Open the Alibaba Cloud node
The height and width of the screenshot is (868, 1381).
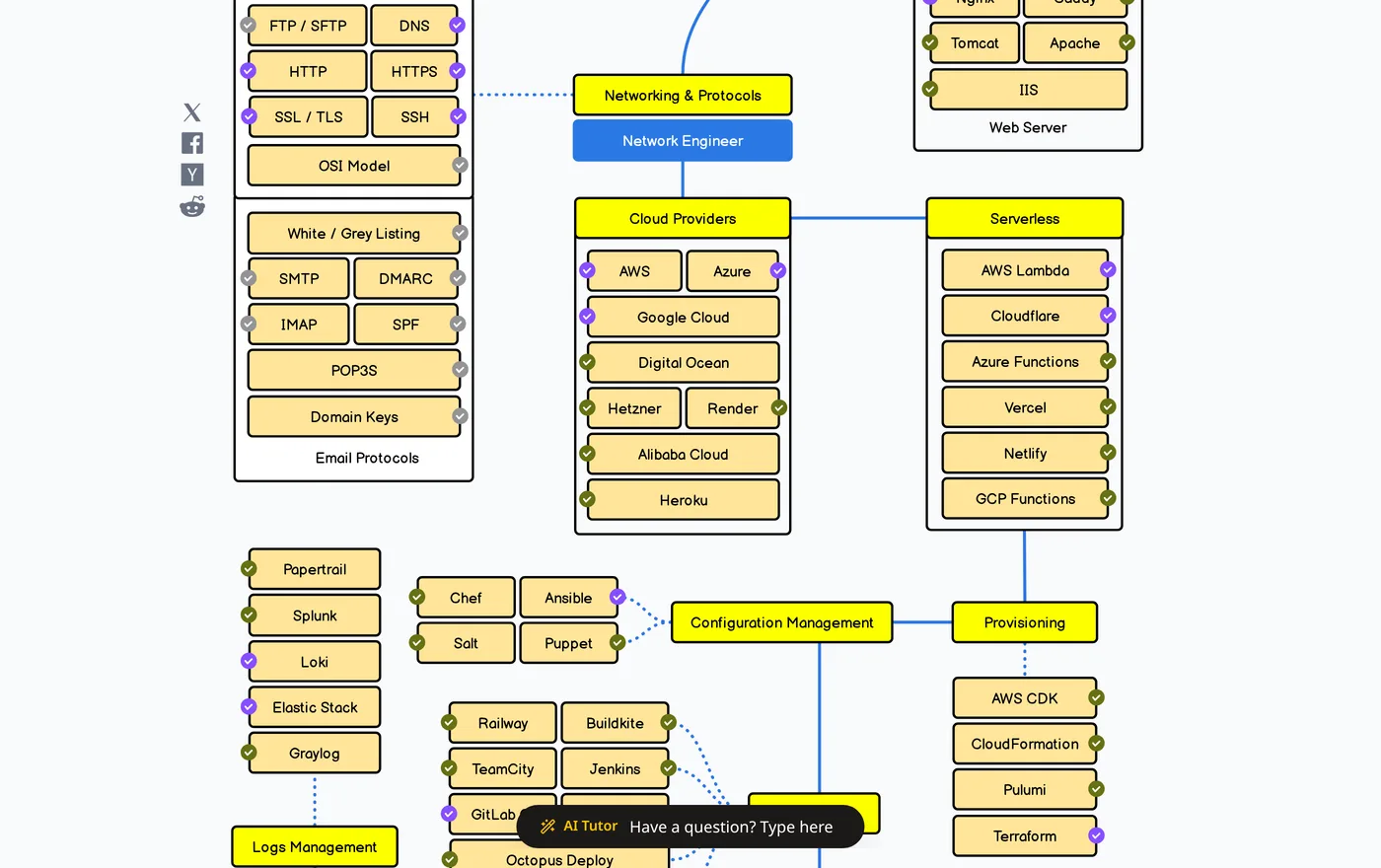coord(683,455)
